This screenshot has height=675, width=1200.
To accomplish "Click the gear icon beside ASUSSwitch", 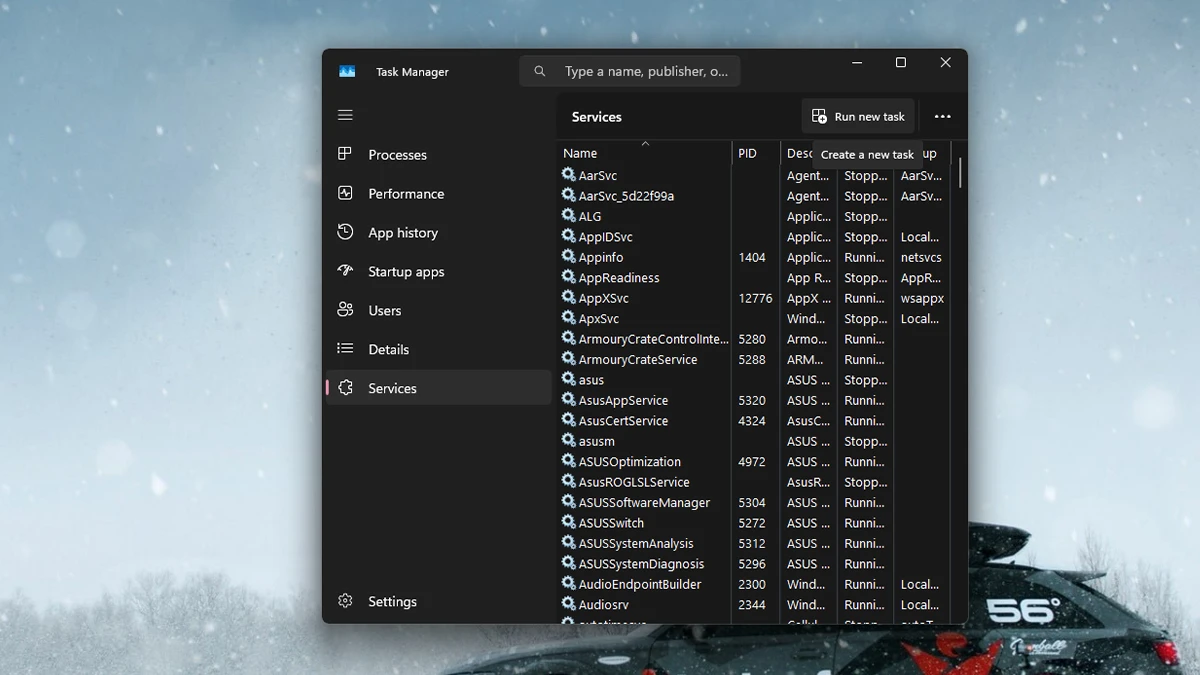I will click(x=568, y=523).
